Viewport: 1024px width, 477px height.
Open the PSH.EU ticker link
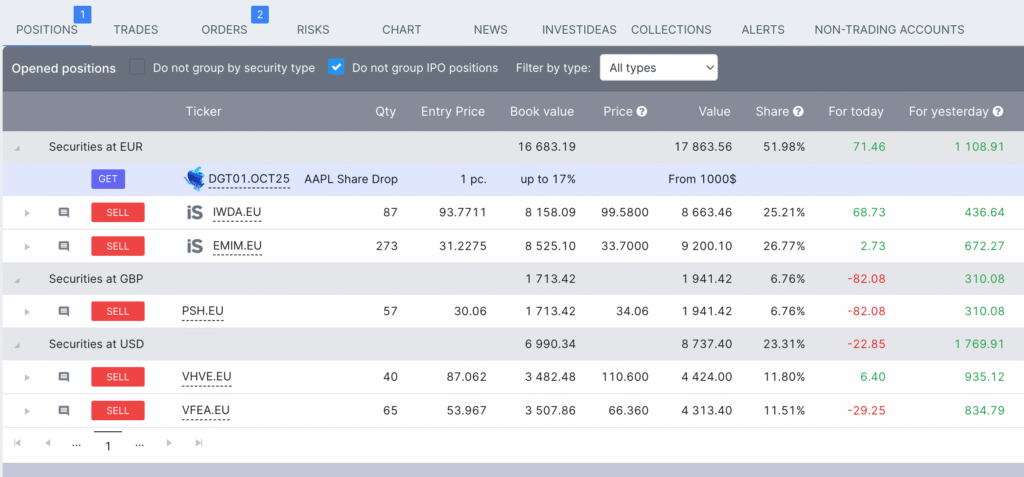tap(202, 311)
